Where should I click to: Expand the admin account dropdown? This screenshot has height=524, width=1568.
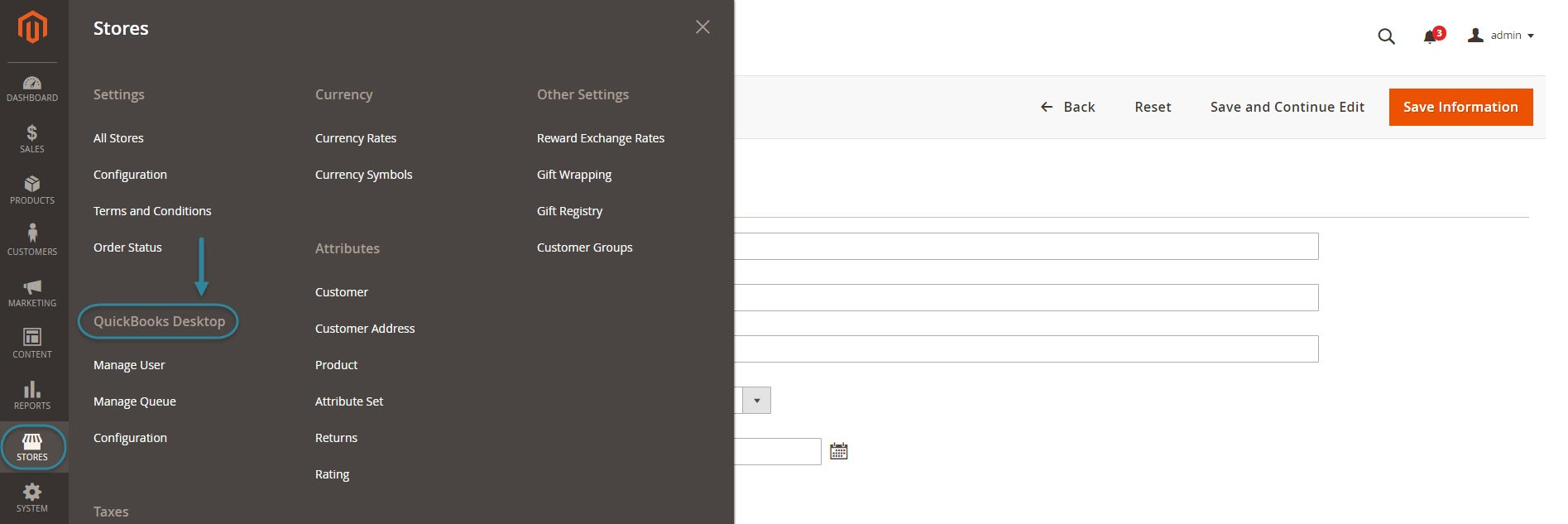click(1500, 36)
